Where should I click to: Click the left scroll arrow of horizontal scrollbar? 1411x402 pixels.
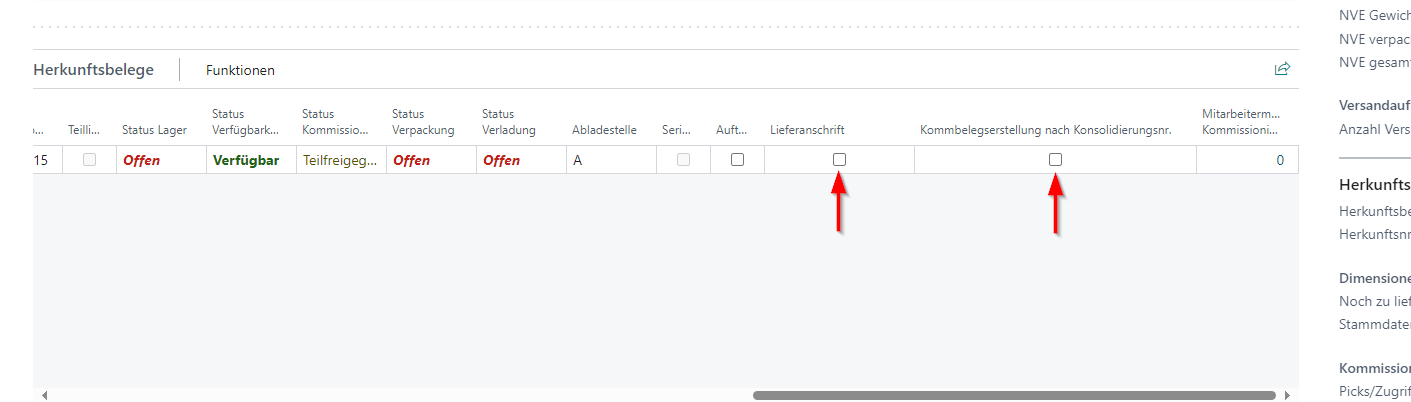(43, 395)
